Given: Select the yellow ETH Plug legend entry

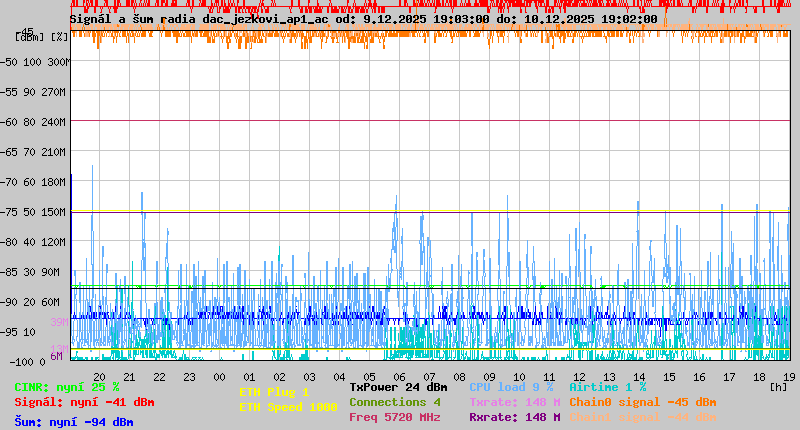Looking at the screenshot, I should pyautogui.click(x=274, y=392).
